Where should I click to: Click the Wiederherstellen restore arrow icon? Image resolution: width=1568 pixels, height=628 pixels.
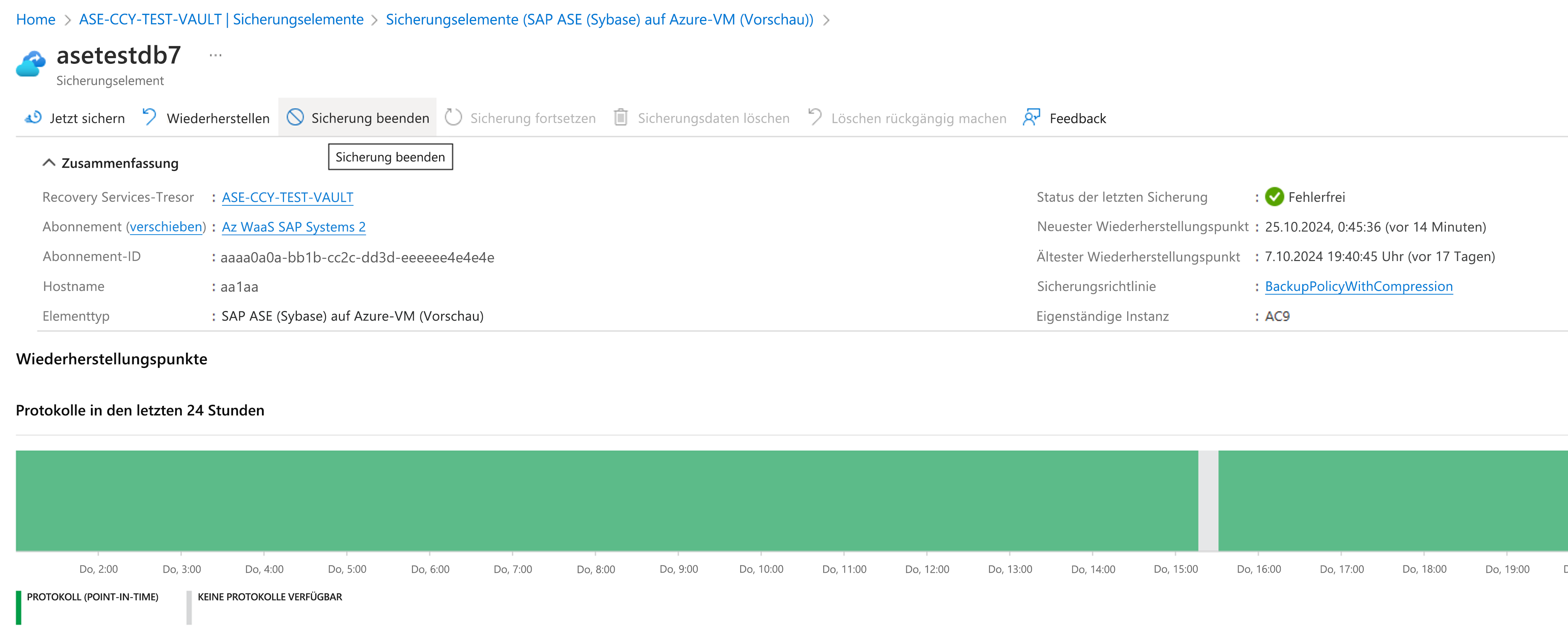click(149, 117)
